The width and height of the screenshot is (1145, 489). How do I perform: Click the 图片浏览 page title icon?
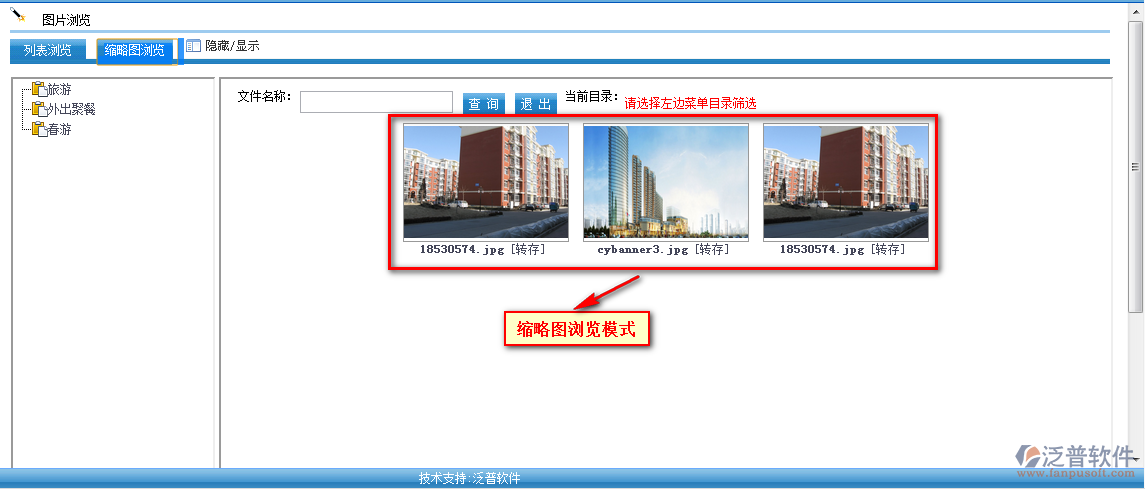[x=18, y=15]
